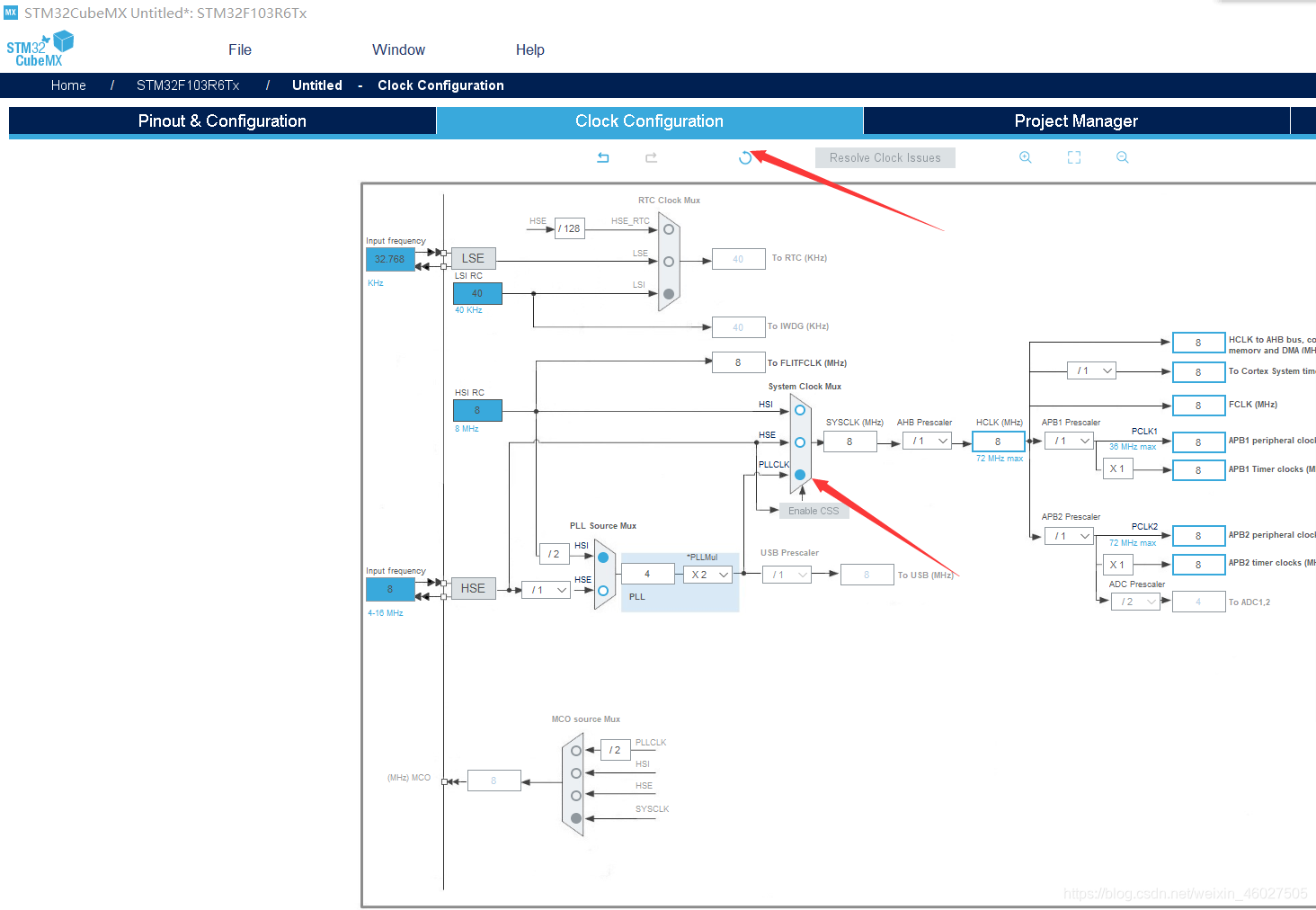The image size is (1316, 910).
Task: Zoom out of the clock diagram
Action: [x=1123, y=157]
